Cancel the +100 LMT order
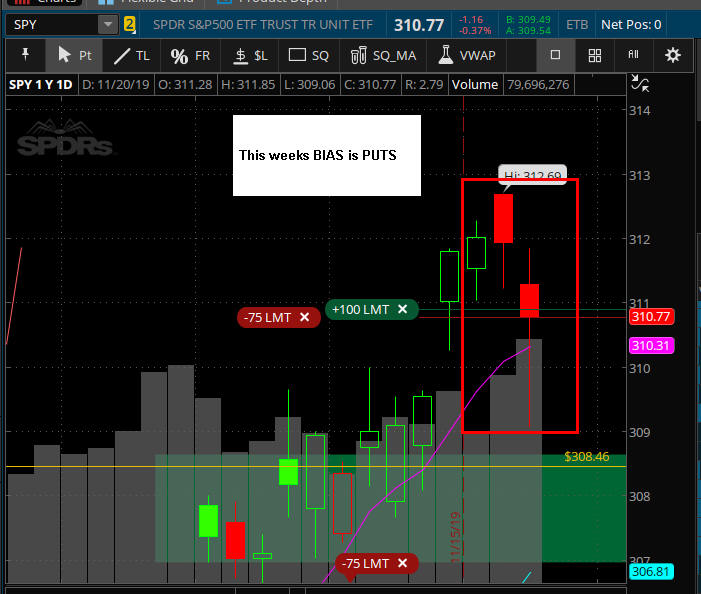This screenshot has width=701, height=594. pos(402,309)
